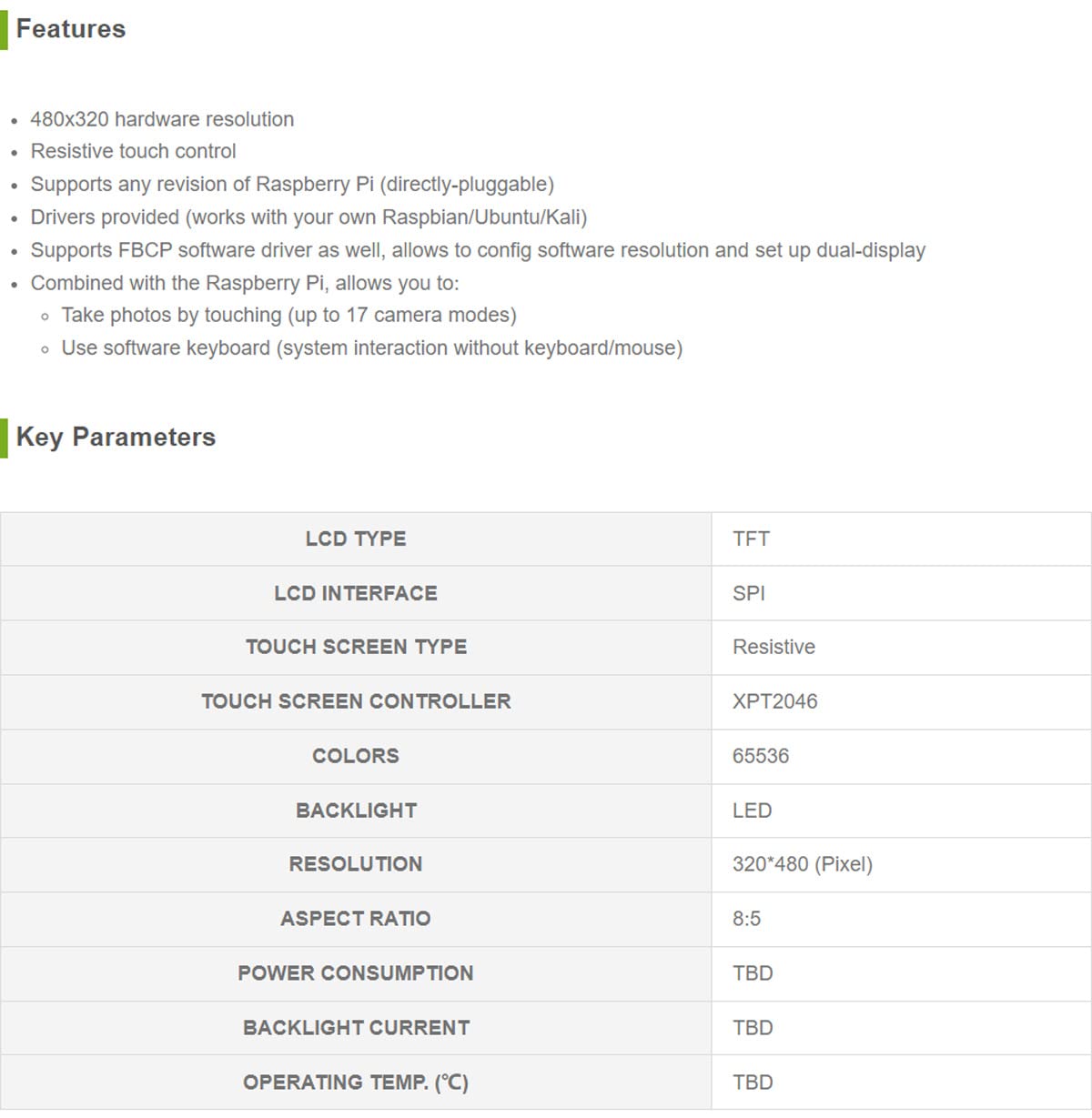Select the 480x320 hardware resolution bullet
Viewport: 1092px width, 1118px height.
pyautogui.click(x=162, y=119)
